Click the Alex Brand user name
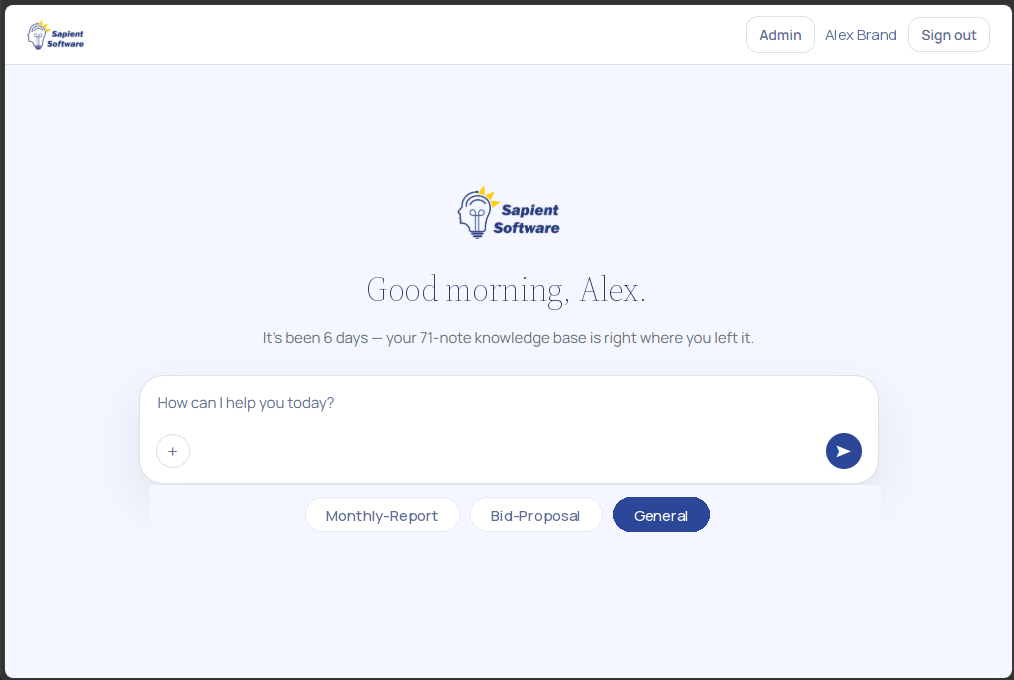Image resolution: width=1014 pixels, height=680 pixels. [x=861, y=35]
